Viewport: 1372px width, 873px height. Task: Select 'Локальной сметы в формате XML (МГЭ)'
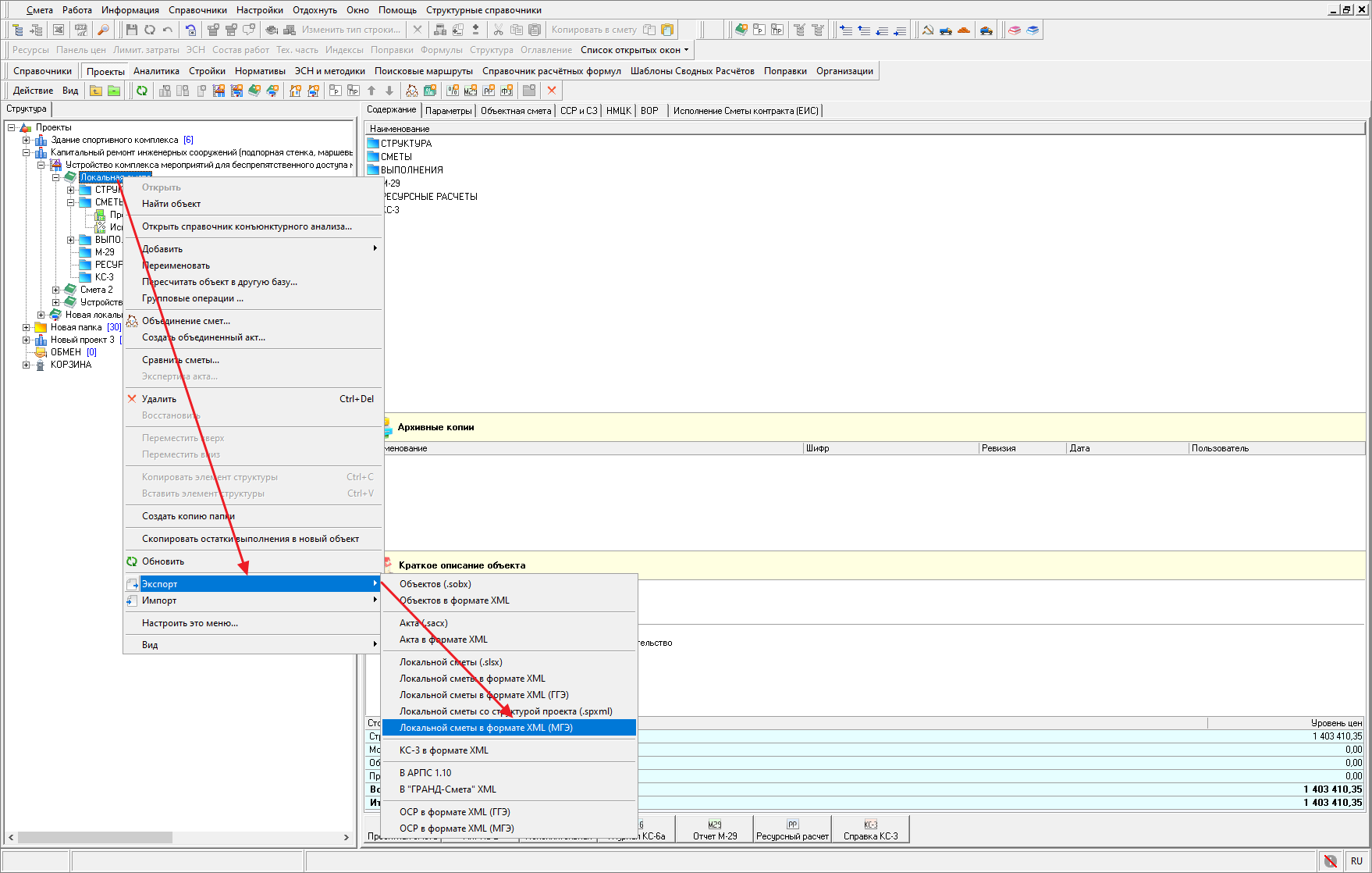[x=486, y=728]
